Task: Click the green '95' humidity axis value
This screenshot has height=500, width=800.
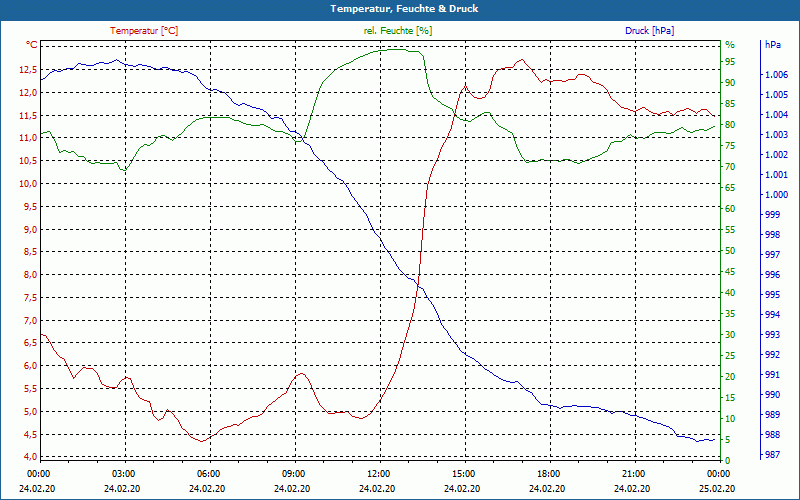Action: pos(730,62)
